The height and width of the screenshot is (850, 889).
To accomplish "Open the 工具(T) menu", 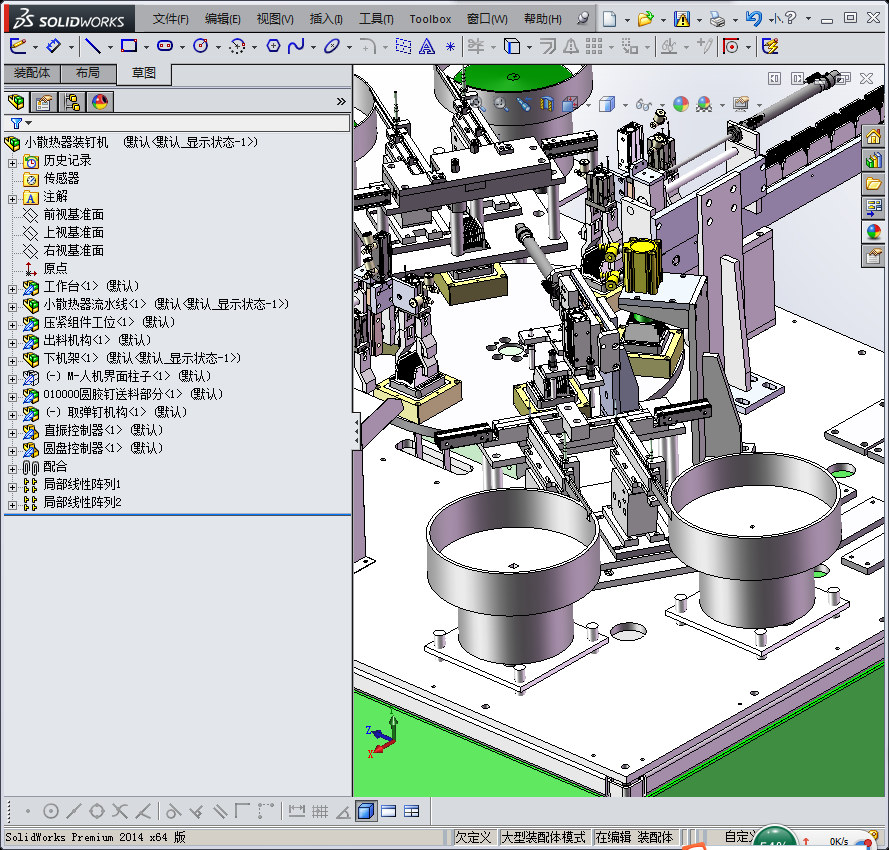I will click(x=376, y=18).
